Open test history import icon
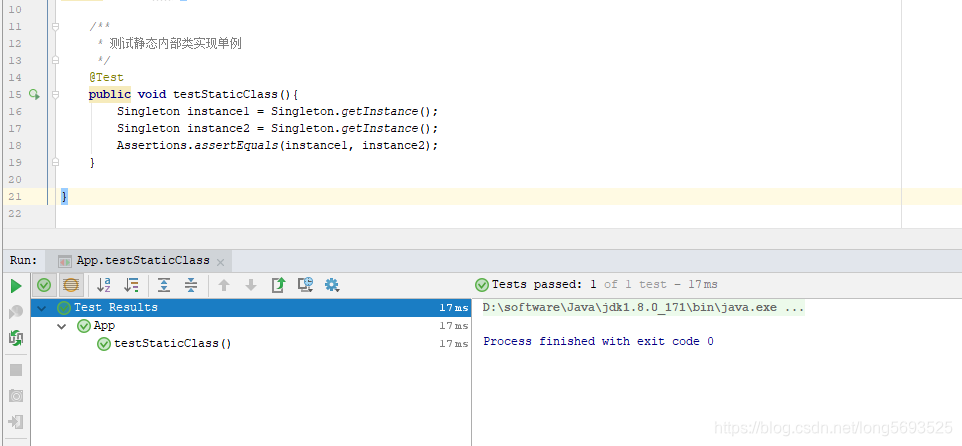The image size is (962, 446). [306, 285]
